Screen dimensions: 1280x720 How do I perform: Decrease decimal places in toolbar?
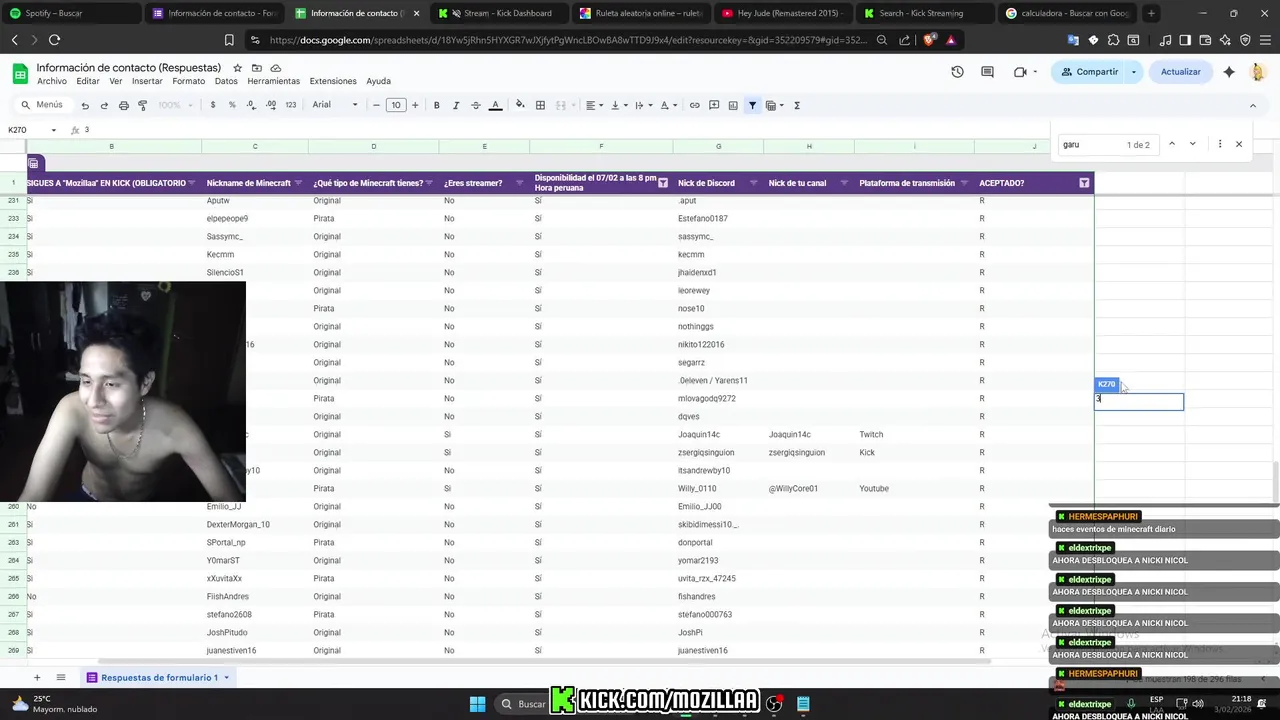tap(252, 105)
